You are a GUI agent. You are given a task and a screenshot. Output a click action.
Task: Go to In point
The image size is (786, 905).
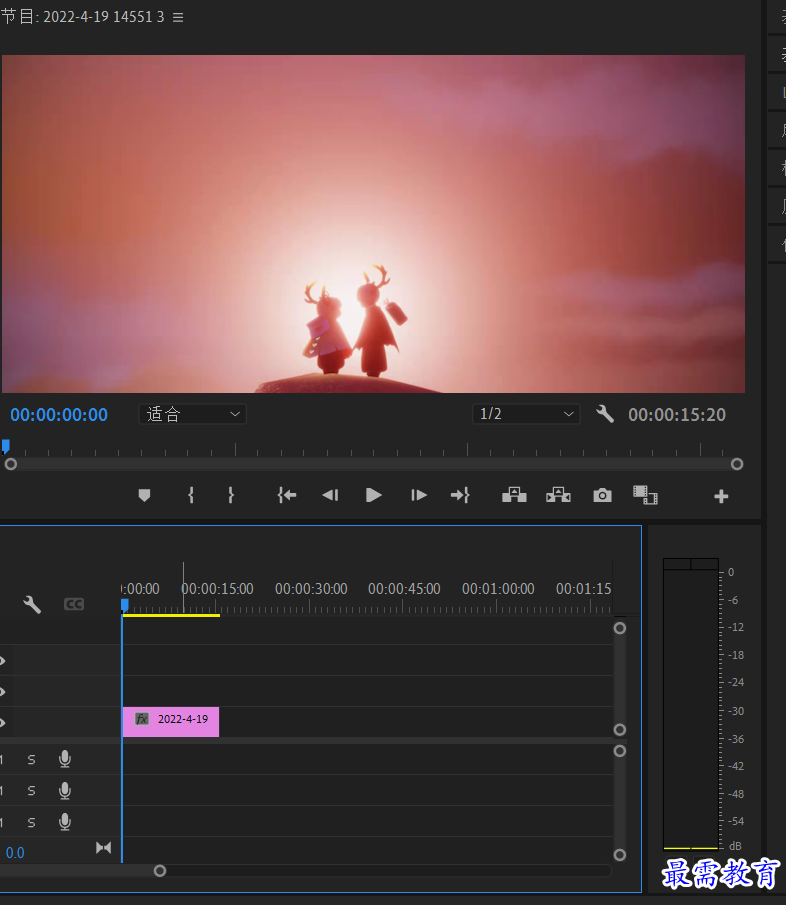(287, 495)
